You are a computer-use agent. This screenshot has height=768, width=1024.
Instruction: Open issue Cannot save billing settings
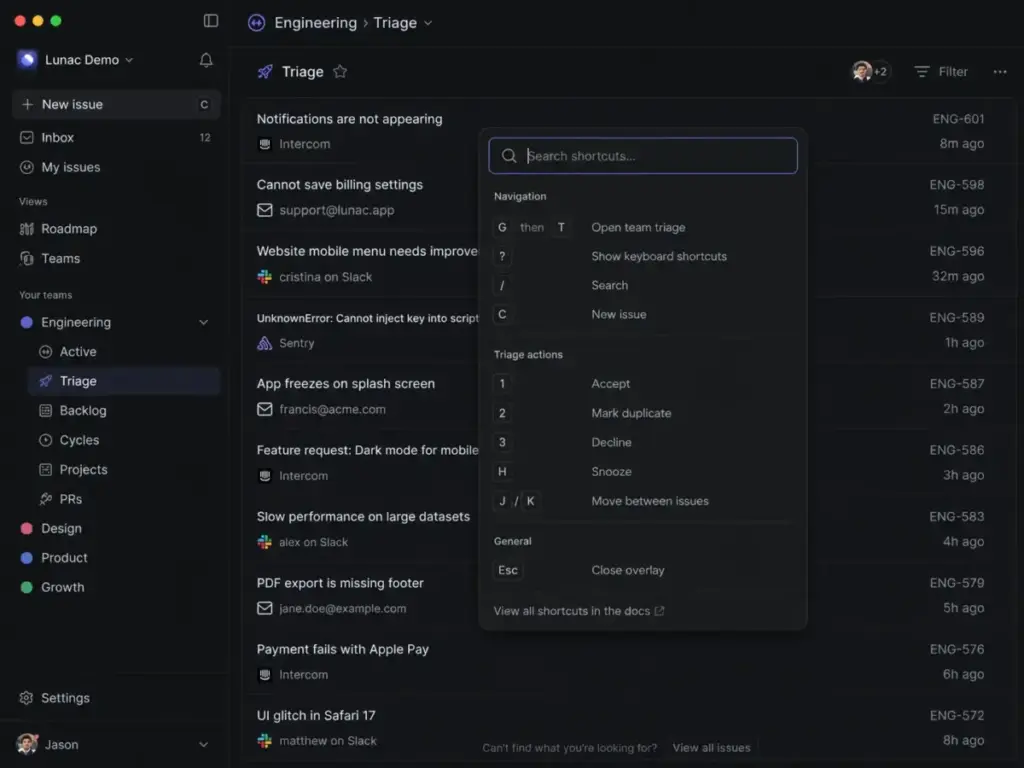tap(340, 185)
